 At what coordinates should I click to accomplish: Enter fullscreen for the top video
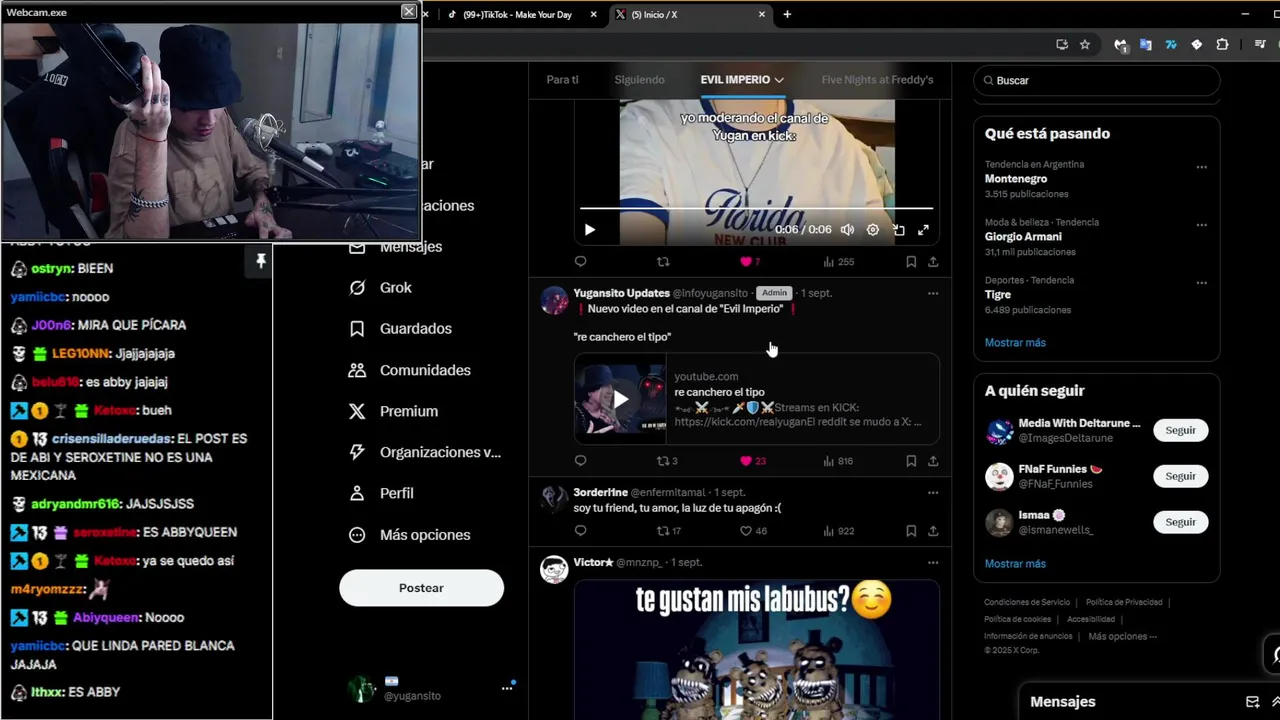(923, 230)
